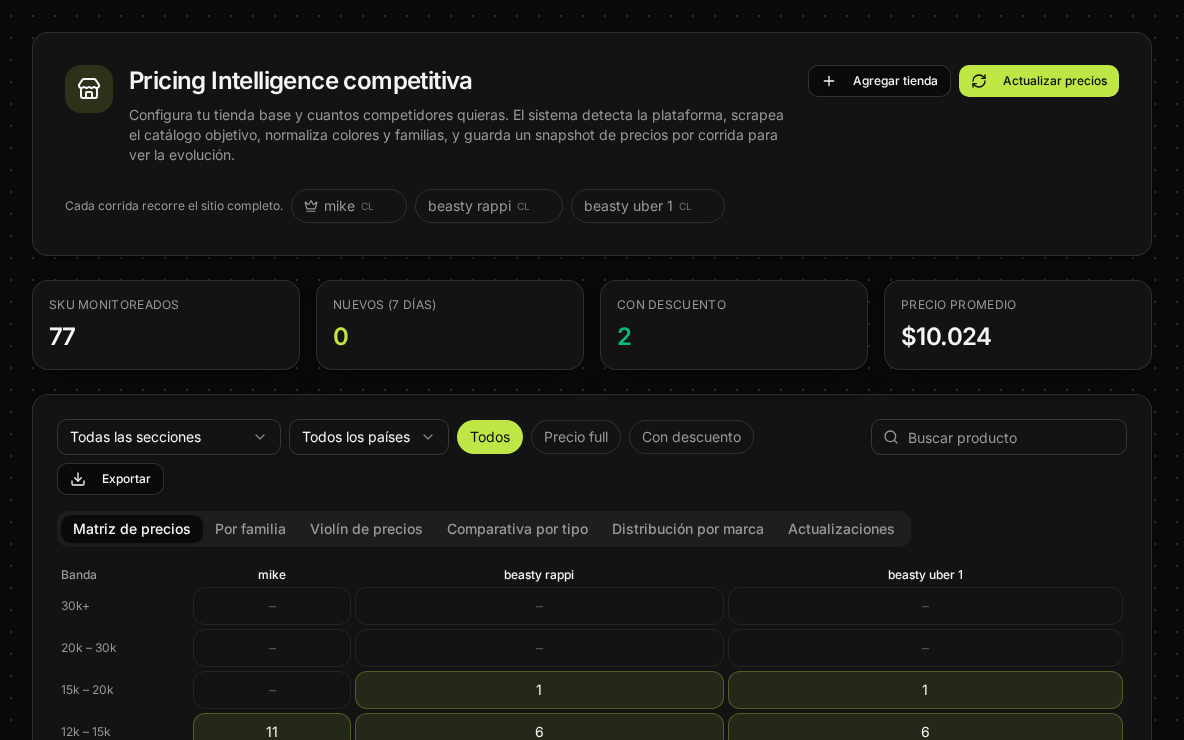Click mike cell showing 11 in 12k – 15k
The width and height of the screenshot is (1184, 740).
(x=272, y=727)
